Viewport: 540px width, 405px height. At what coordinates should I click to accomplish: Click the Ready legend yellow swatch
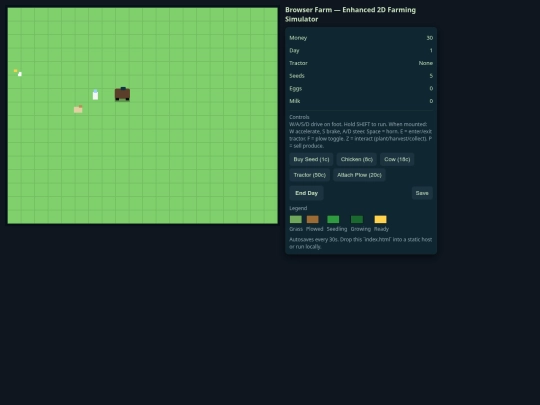point(381,219)
